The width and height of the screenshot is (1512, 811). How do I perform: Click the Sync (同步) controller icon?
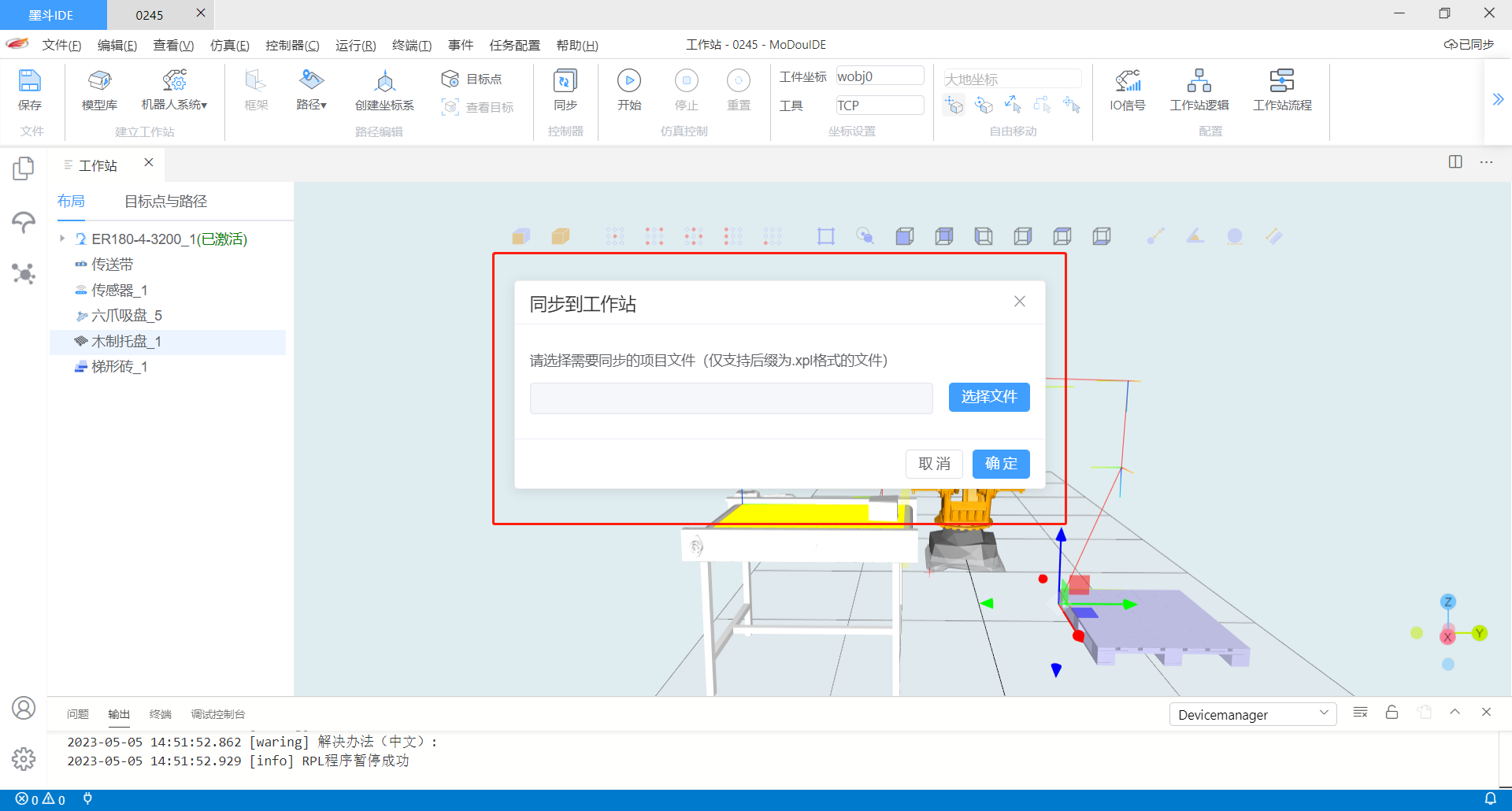[565, 81]
